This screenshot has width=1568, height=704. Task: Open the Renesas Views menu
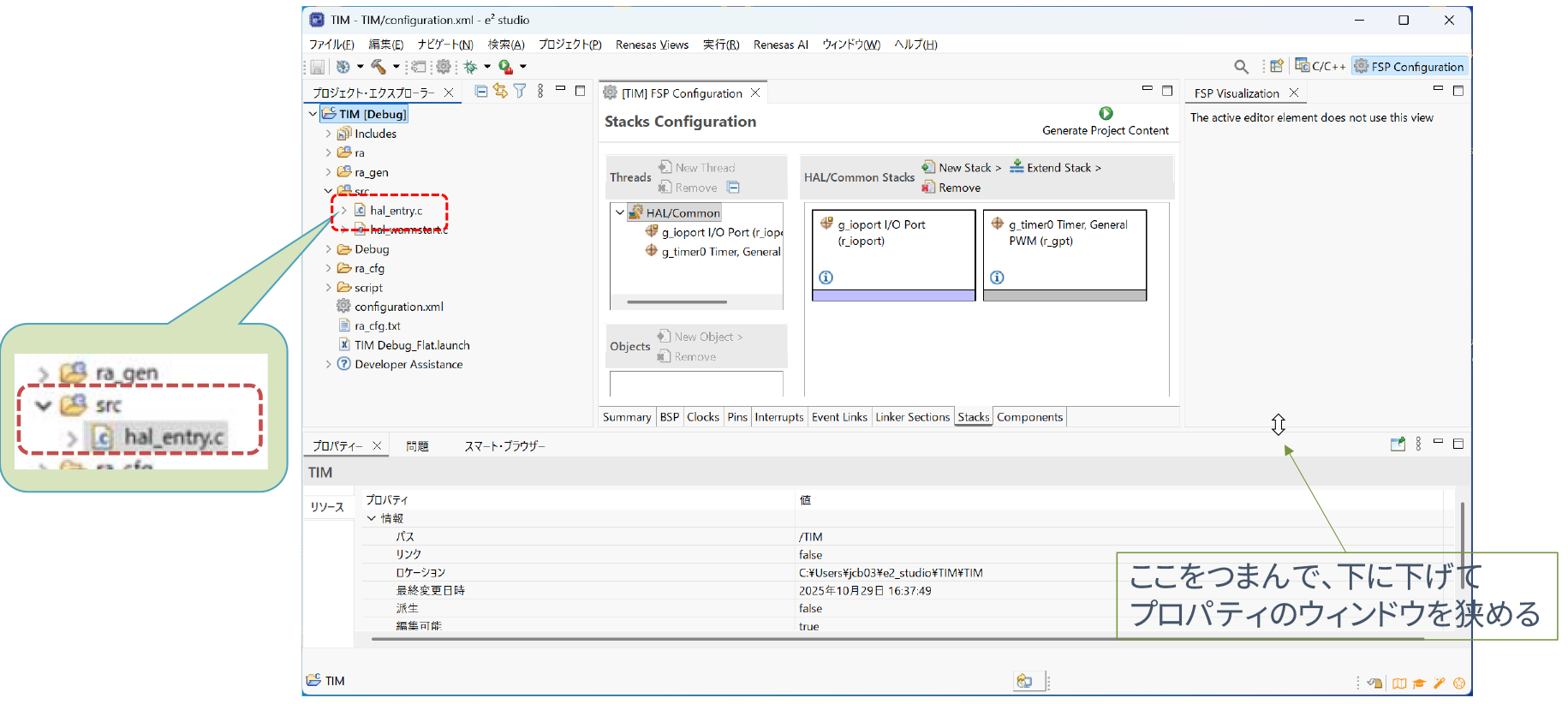[x=651, y=45]
